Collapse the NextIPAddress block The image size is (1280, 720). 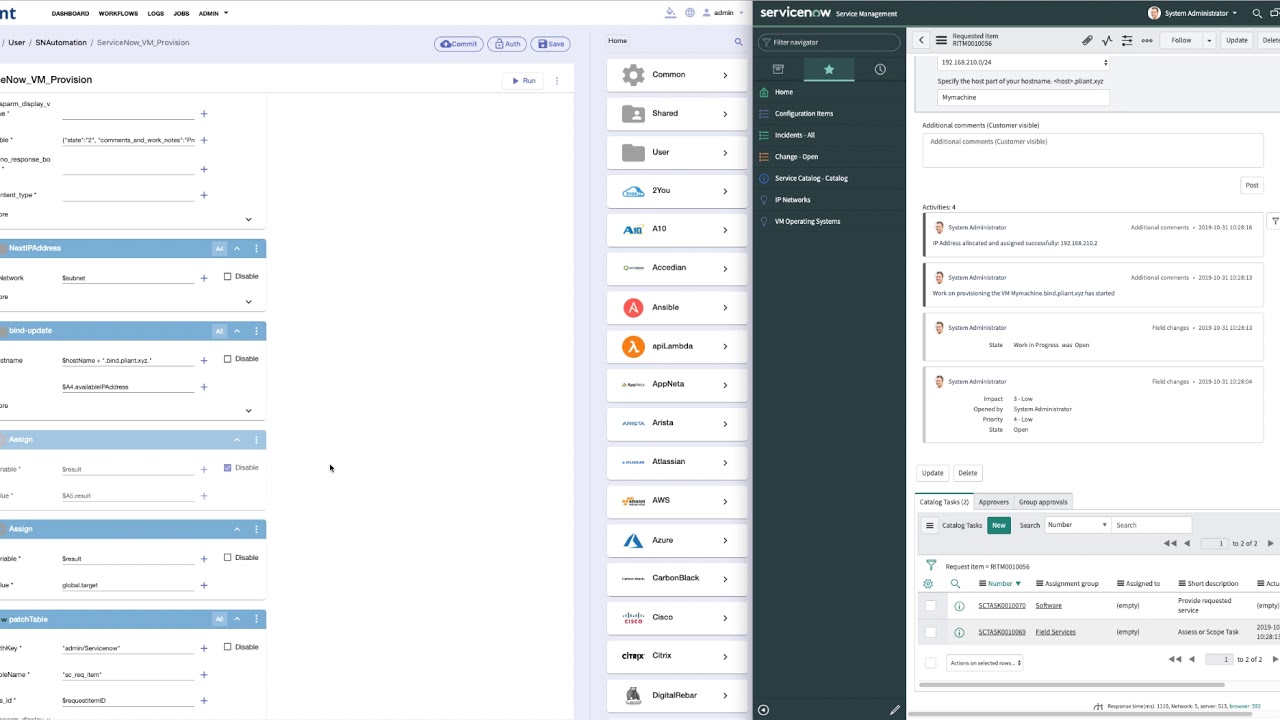(237, 248)
